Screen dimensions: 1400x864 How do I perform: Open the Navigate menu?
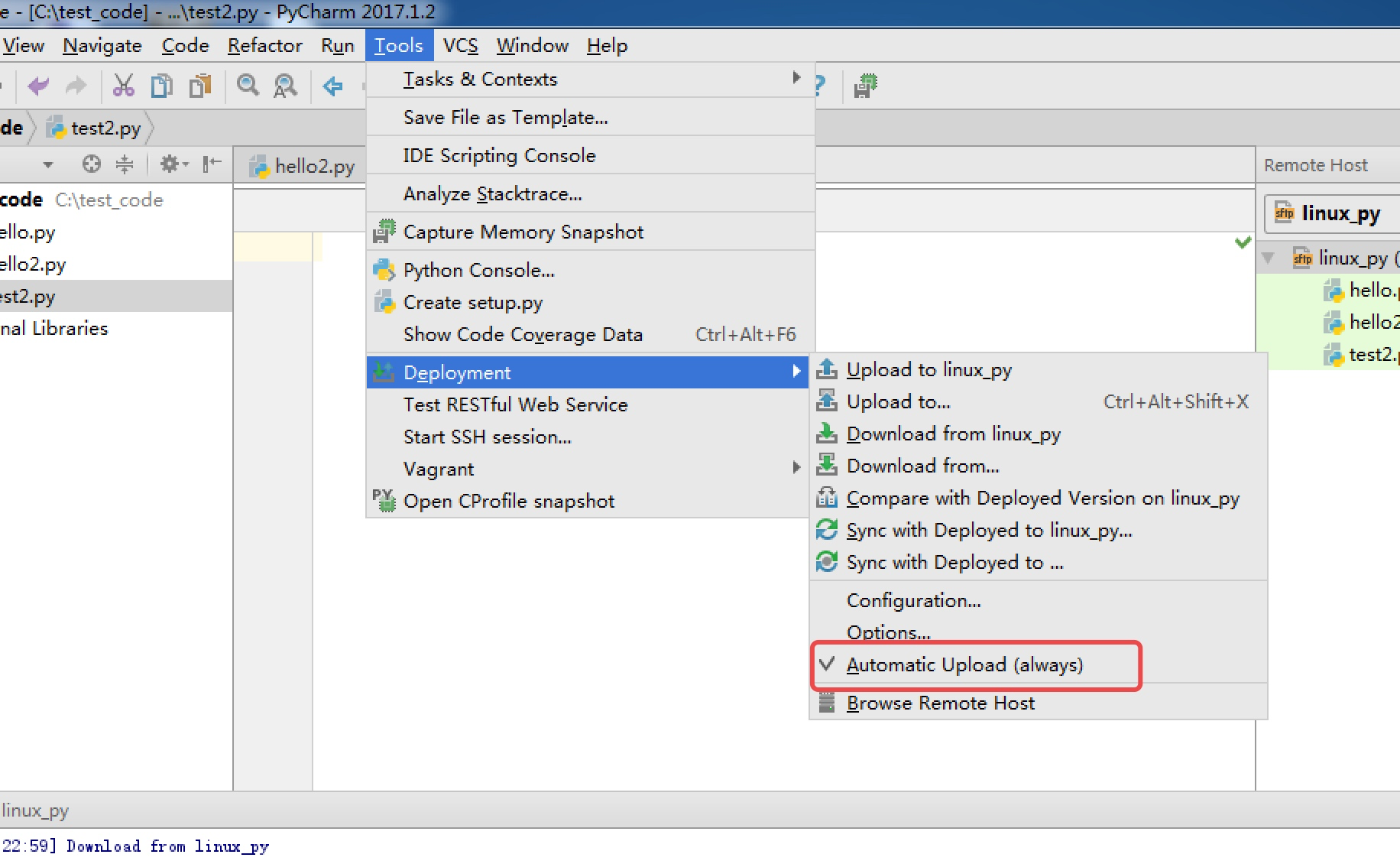(102, 46)
